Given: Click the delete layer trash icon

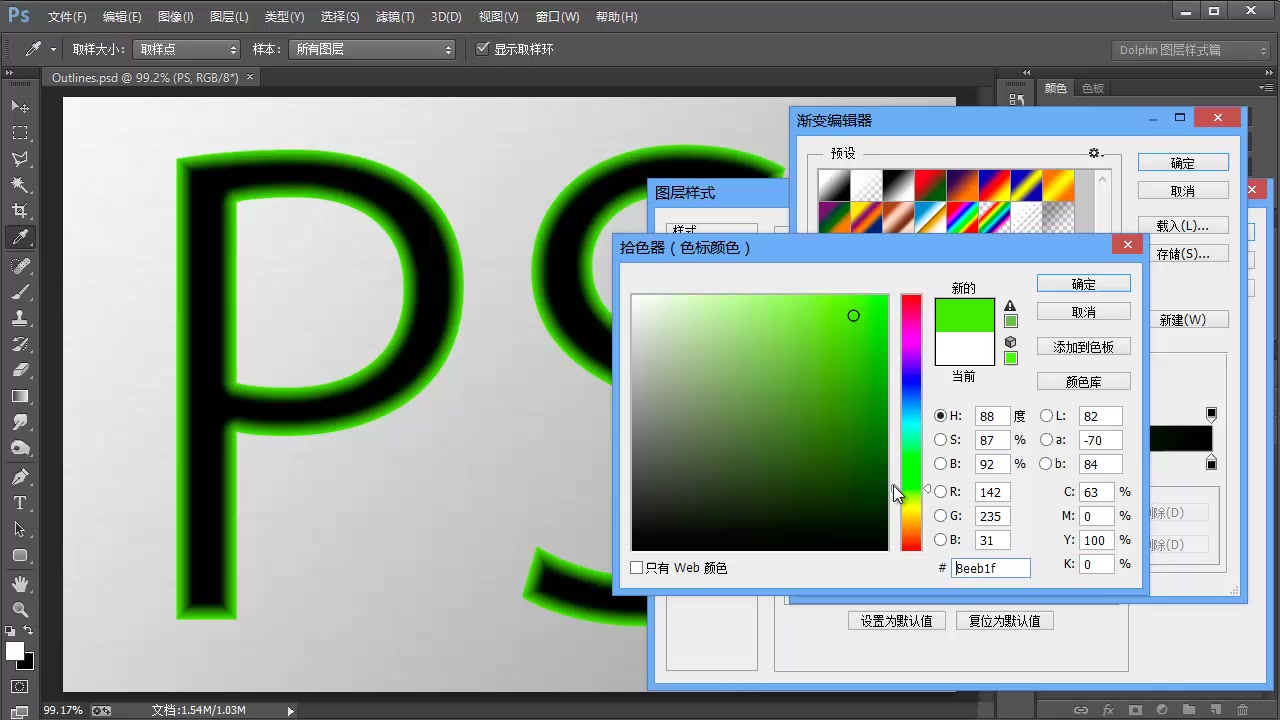Looking at the screenshot, I should 1243,710.
